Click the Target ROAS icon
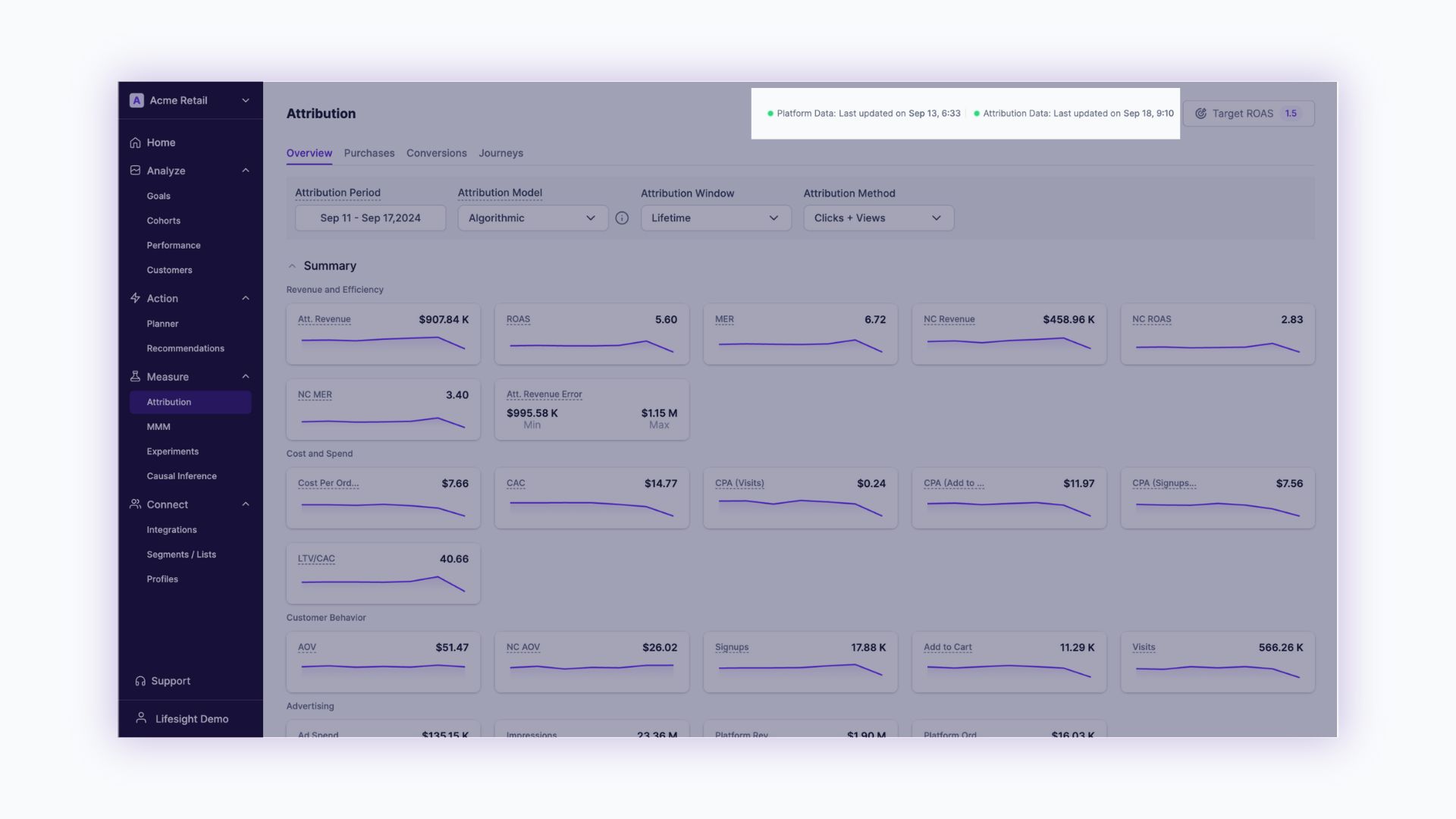Image resolution: width=1456 pixels, height=819 pixels. tap(1200, 114)
